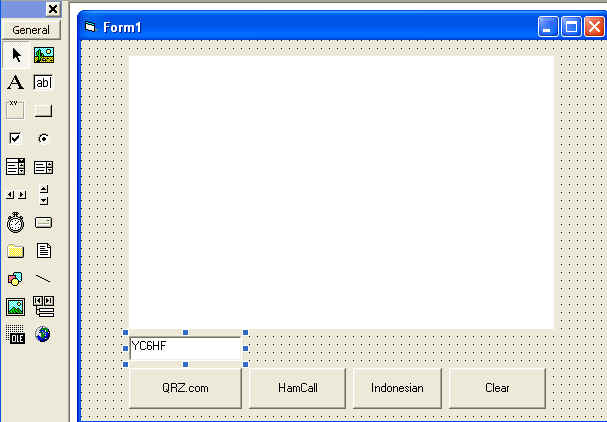Screen dimensions: 607x422
Task: Choose the Label control tool
Action: (15, 82)
